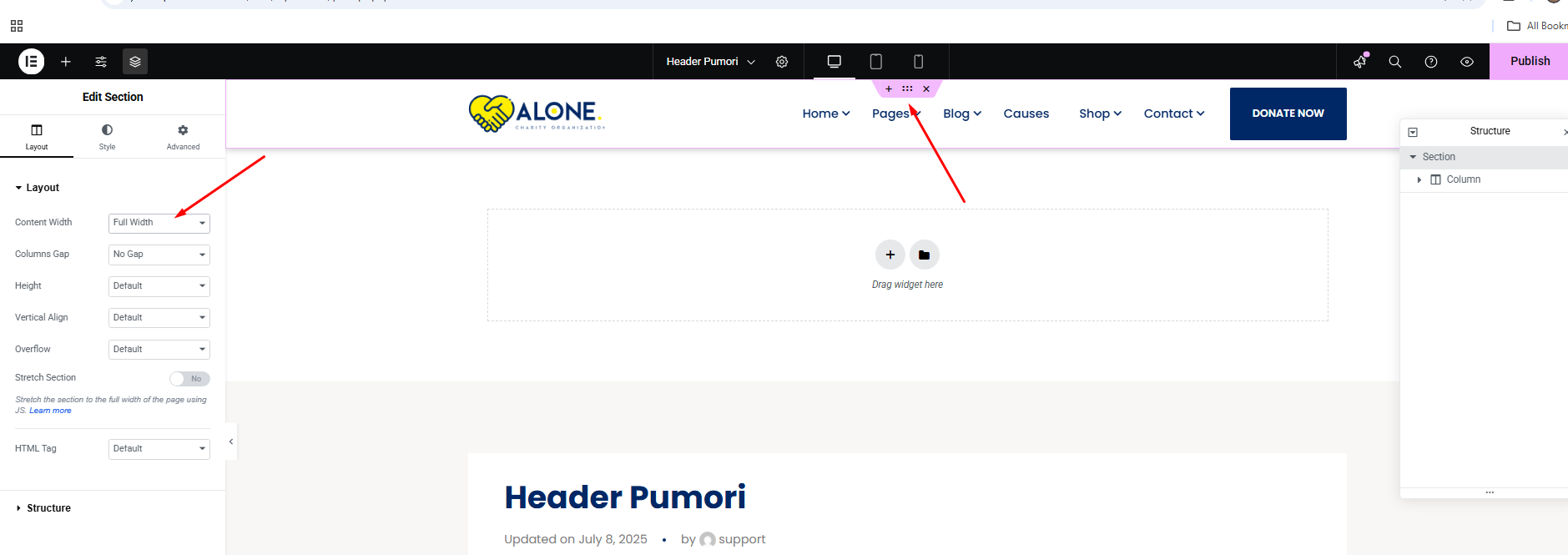Select the Layout tab
The image size is (1568, 555).
pyautogui.click(x=37, y=137)
